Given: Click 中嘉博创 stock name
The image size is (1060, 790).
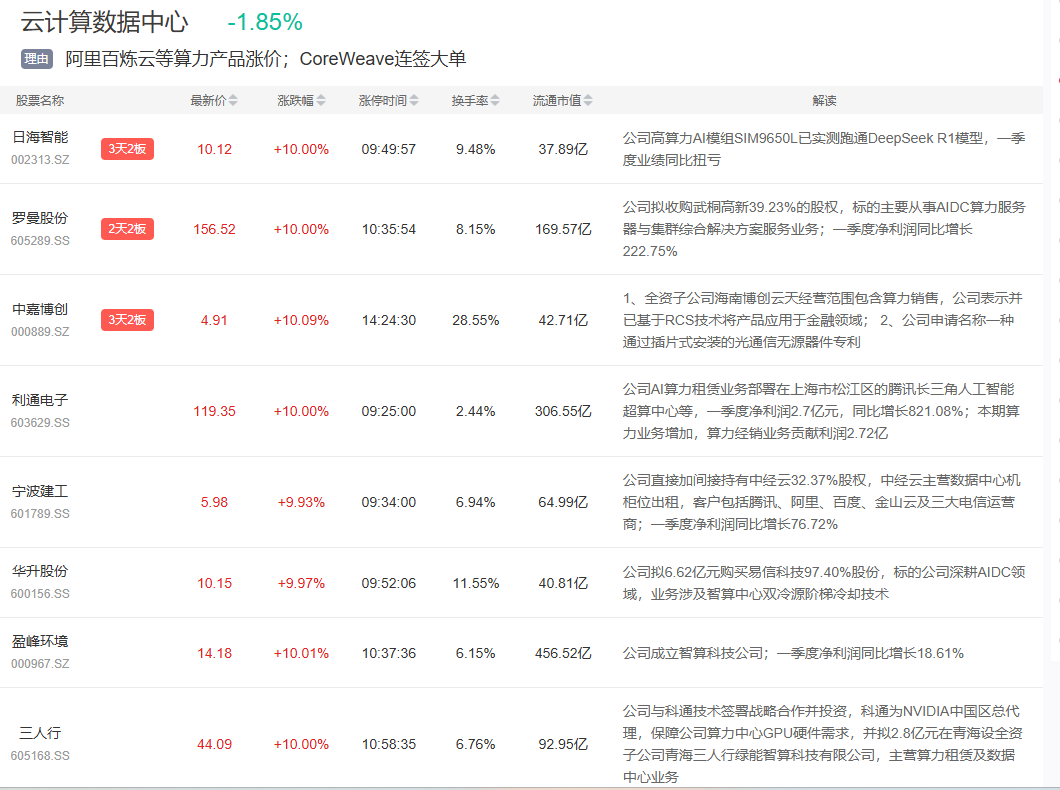Looking at the screenshot, I should 40,309.
